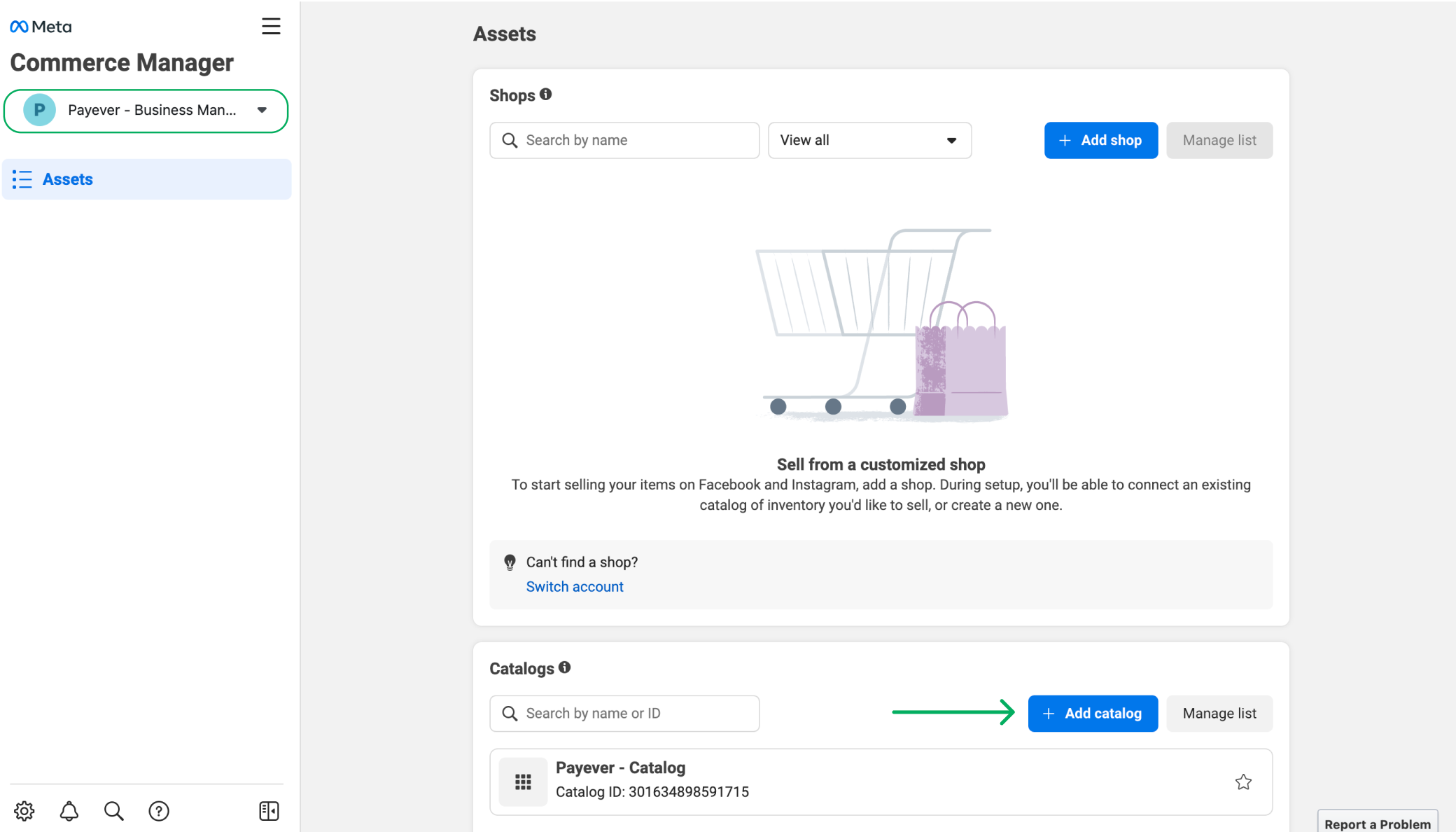
Task: Click the Add shop button
Action: (1101, 140)
